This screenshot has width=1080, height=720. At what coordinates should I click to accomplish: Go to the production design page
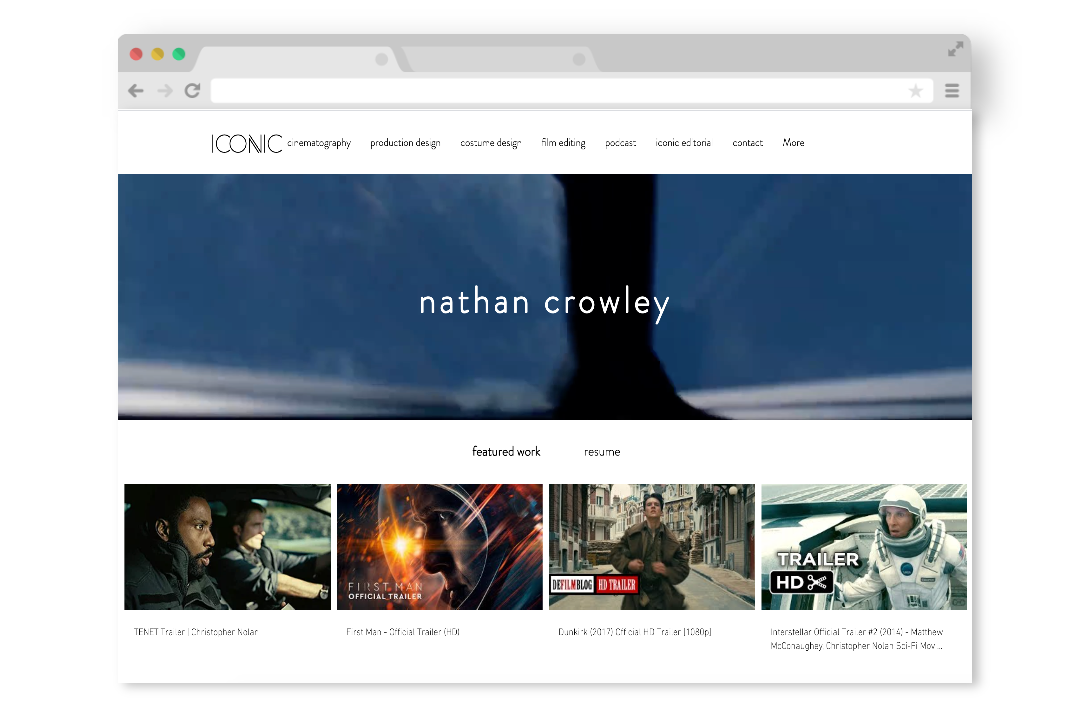click(405, 143)
